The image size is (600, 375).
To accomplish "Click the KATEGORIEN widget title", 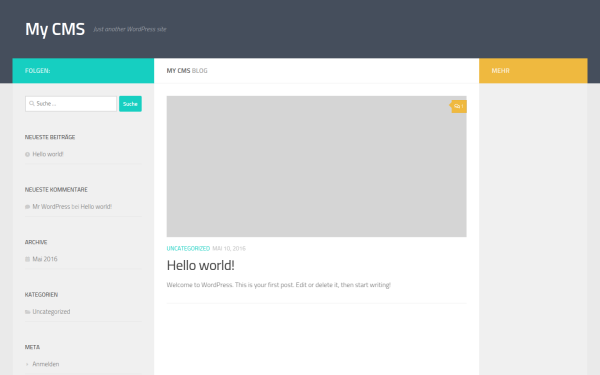I will (x=41, y=295).
